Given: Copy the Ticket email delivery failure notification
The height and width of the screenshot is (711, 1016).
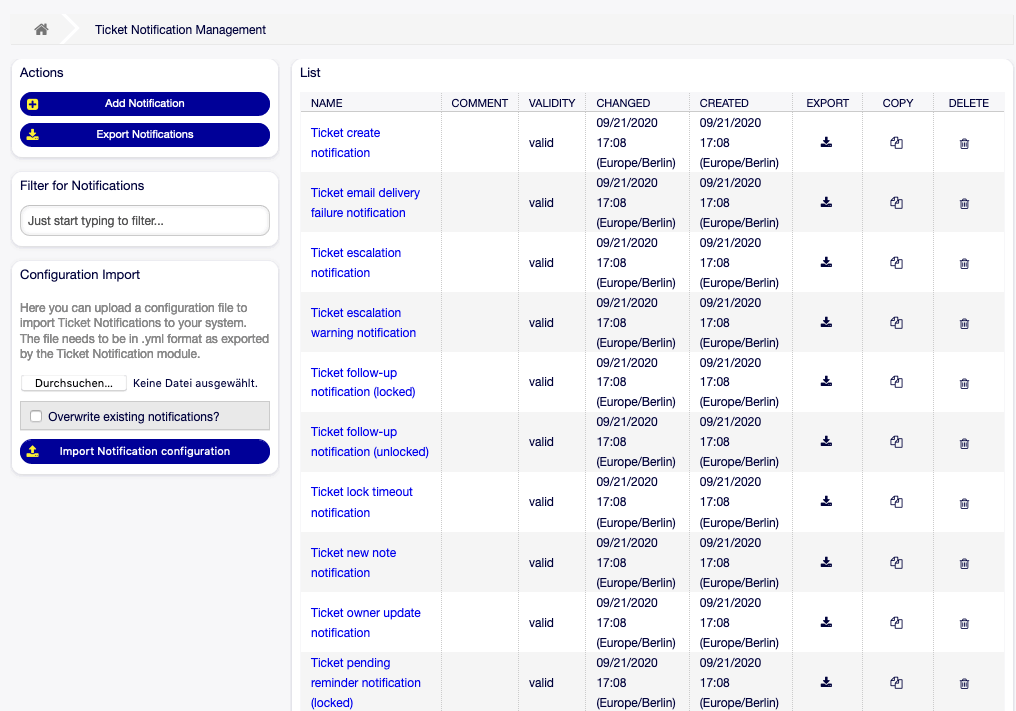Looking at the screenshot, I should (x=896, y=203).
